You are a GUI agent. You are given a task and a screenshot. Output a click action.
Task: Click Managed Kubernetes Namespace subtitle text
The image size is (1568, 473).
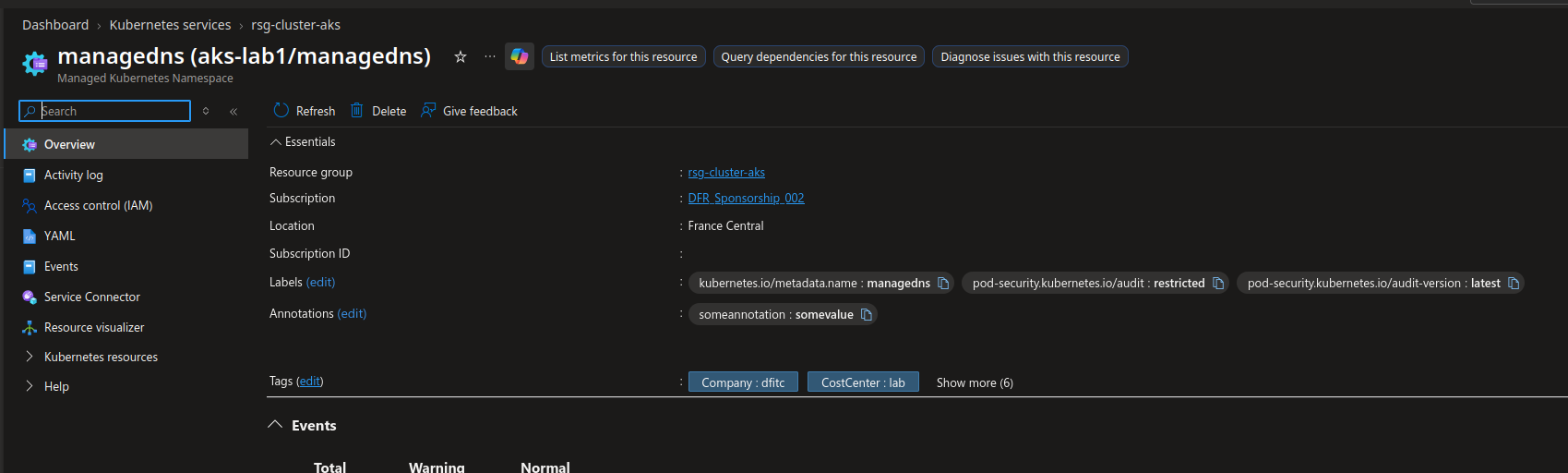(x=145, y=79)
